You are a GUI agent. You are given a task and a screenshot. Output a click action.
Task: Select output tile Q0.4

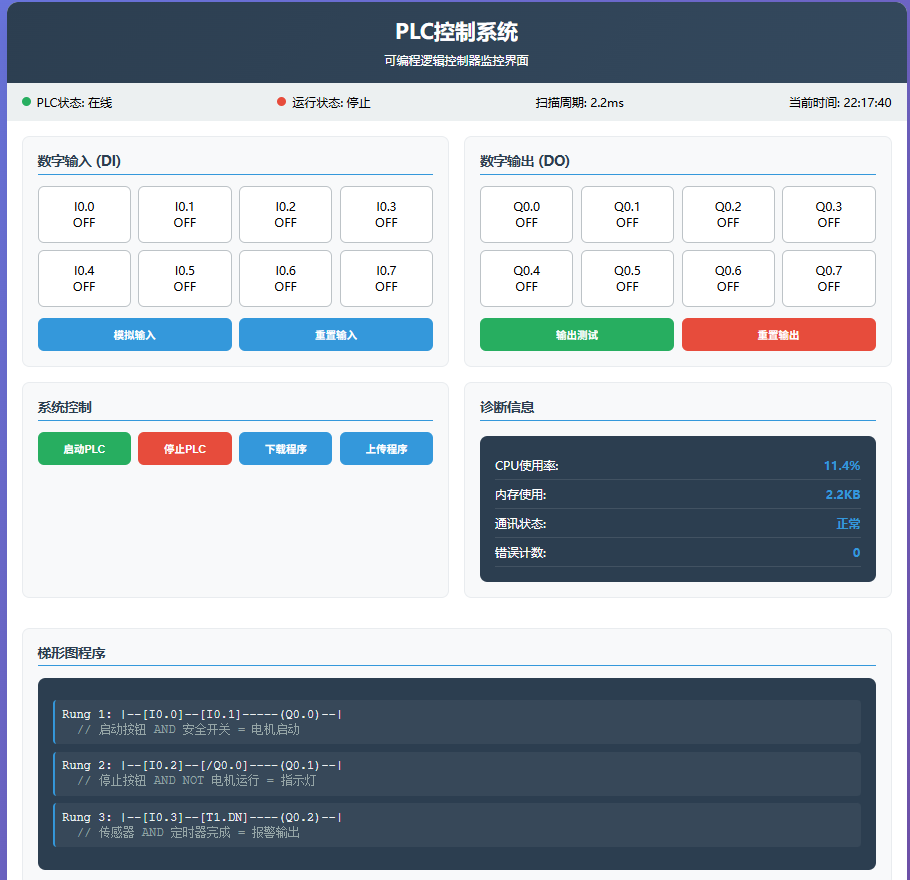click(x=526, y=278)
